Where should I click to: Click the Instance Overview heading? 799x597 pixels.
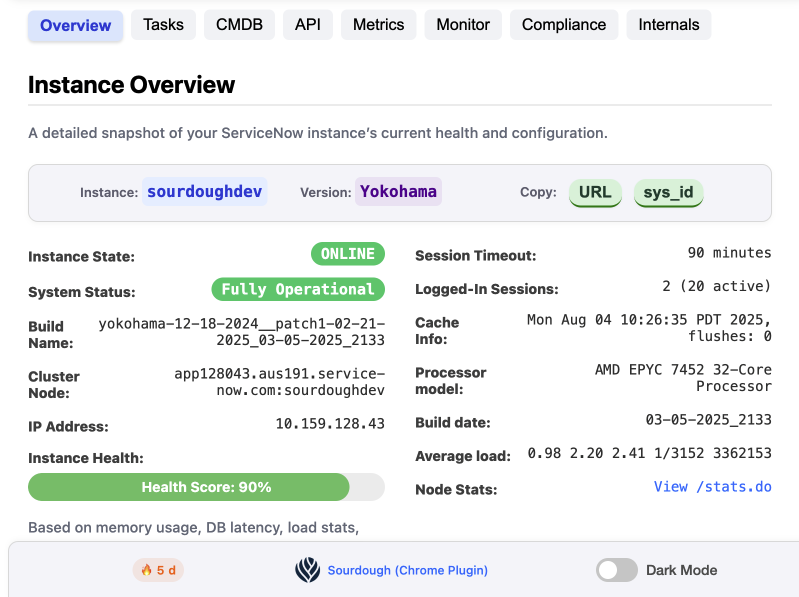point(131,85)
